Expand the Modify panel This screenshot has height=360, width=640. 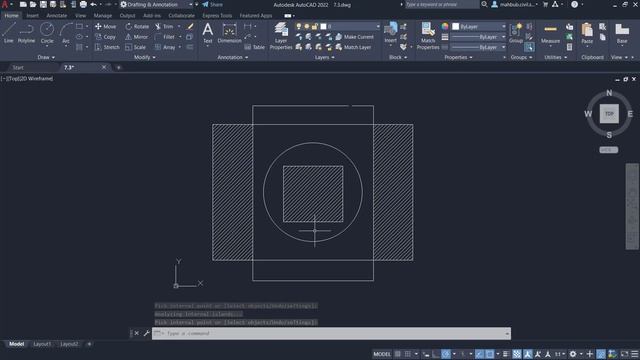pyautogui.click(x=144, y=58)
